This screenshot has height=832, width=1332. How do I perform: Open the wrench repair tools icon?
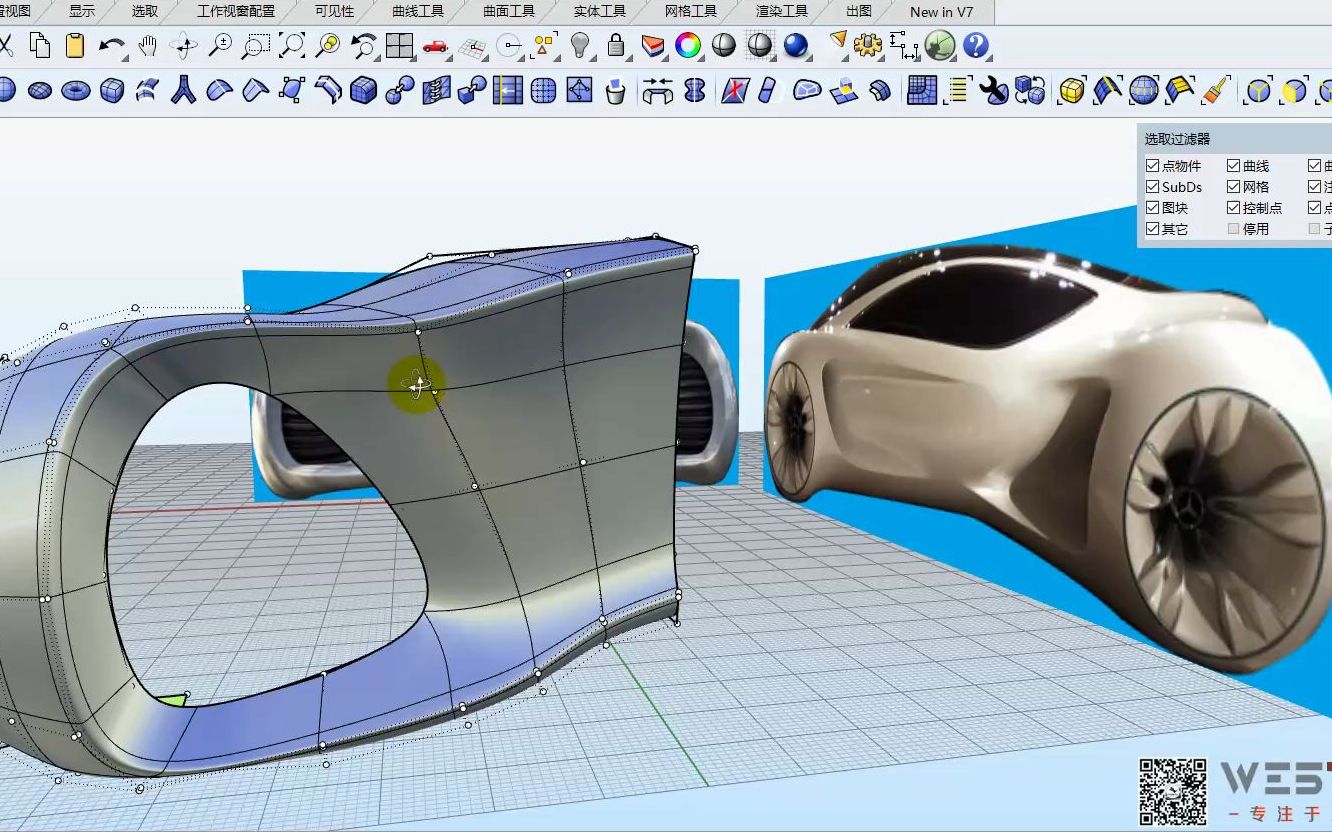click(994, 91)
